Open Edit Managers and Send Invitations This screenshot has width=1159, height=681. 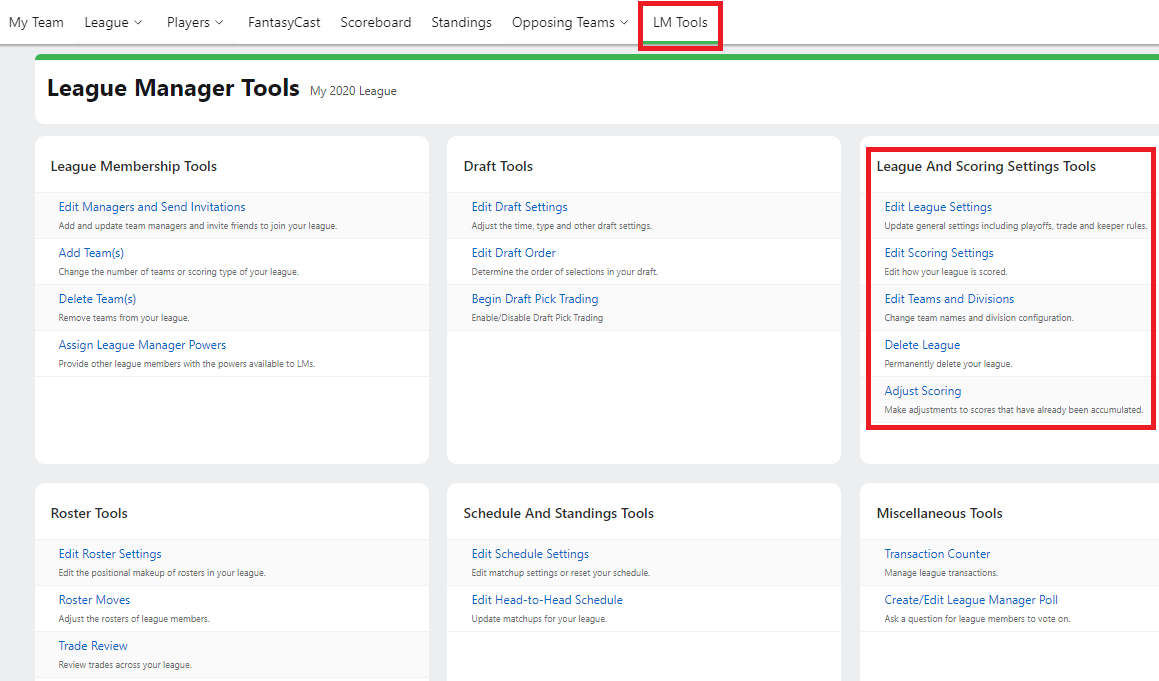(x=152, y=207)
